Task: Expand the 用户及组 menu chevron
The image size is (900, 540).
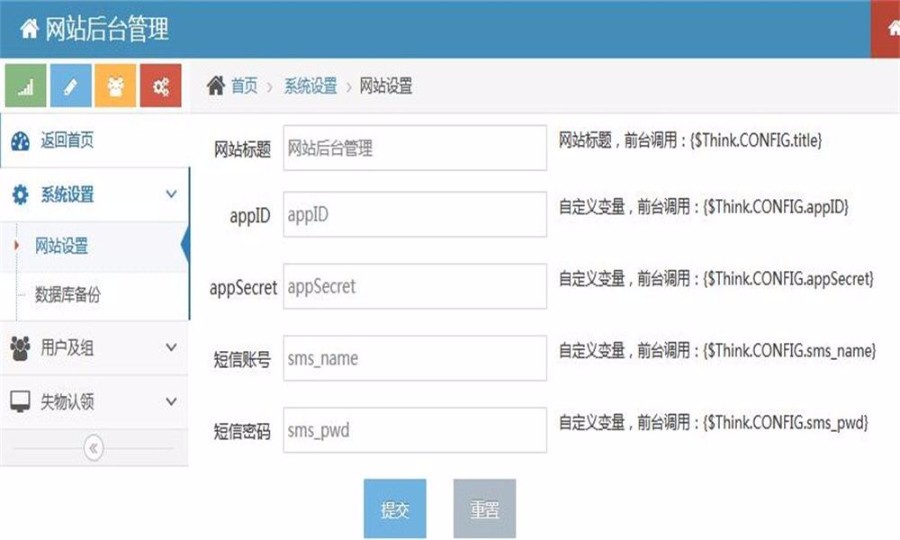Action: click(x=171, y=347)
